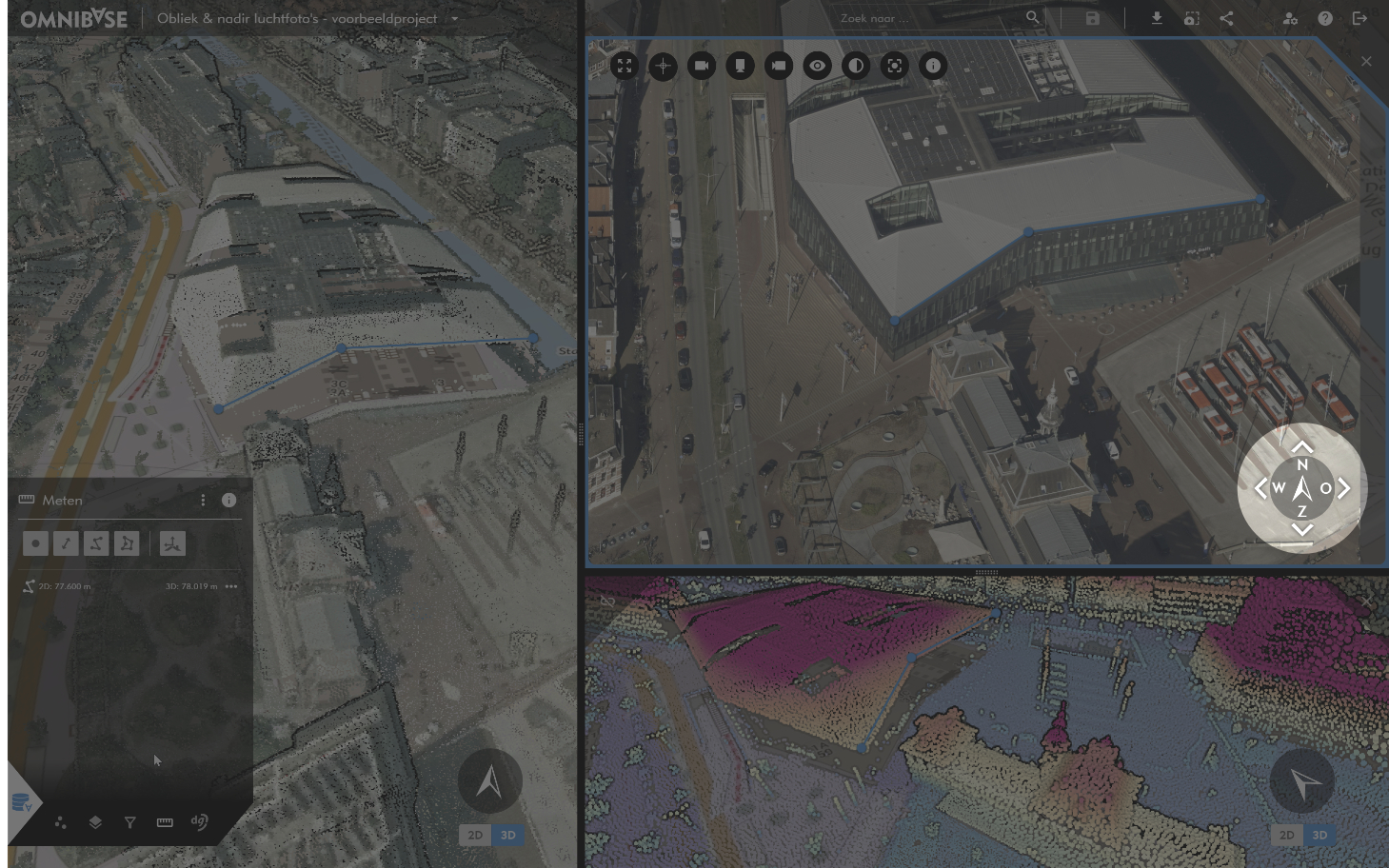
Task: Click the north arrow compass in left map
Action: tap(489, 781)
